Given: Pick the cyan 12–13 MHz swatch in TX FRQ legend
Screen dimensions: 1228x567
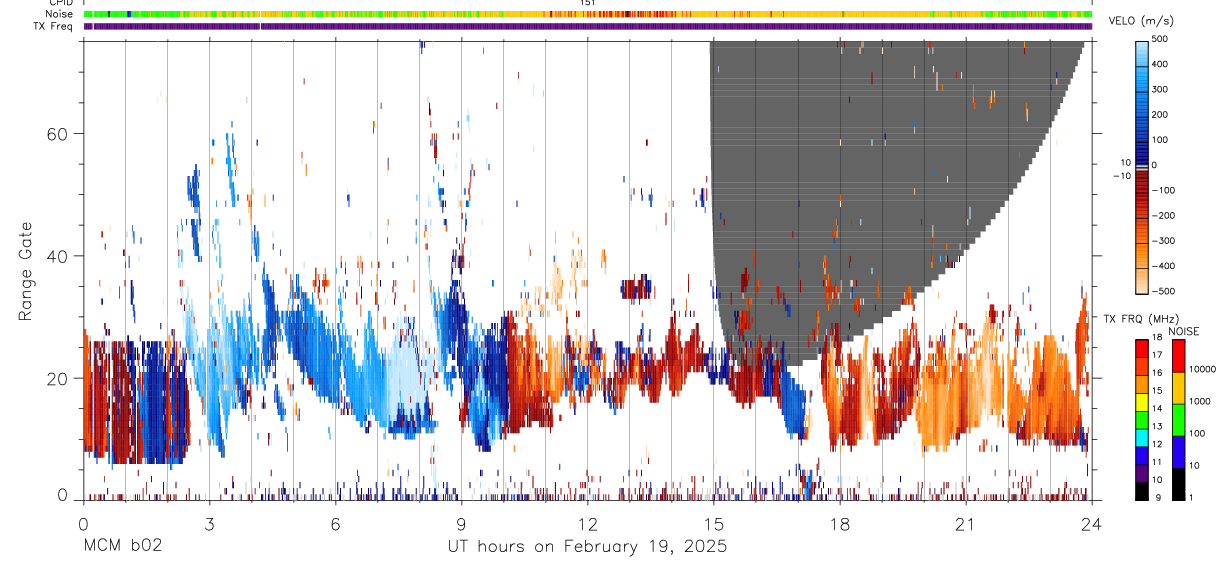Looking at the screenshot, I should 1142,436.
